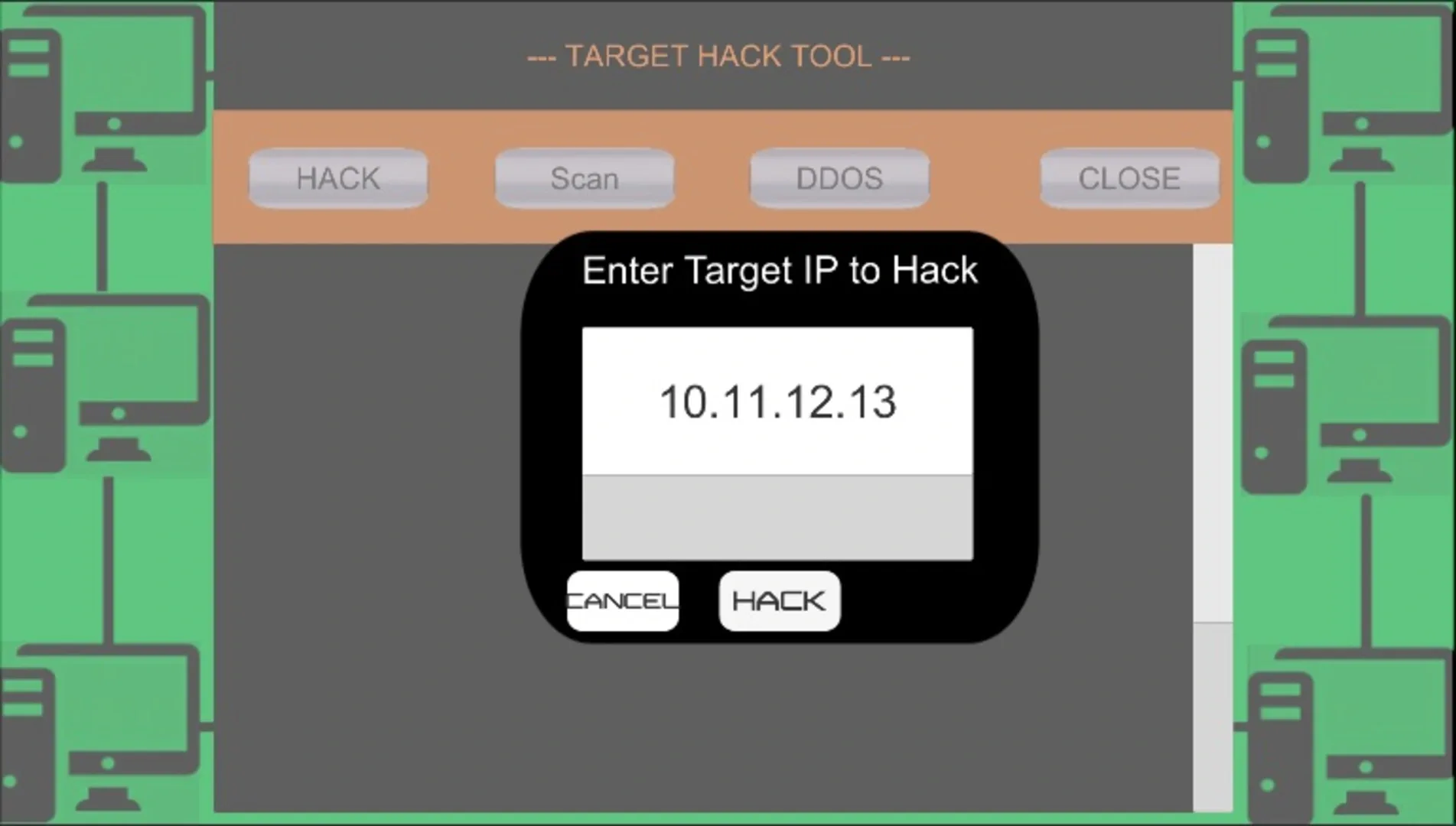
Task: Select the top-right desktop computer icon
Action: pyautogui.click(x=1348, y=93)
